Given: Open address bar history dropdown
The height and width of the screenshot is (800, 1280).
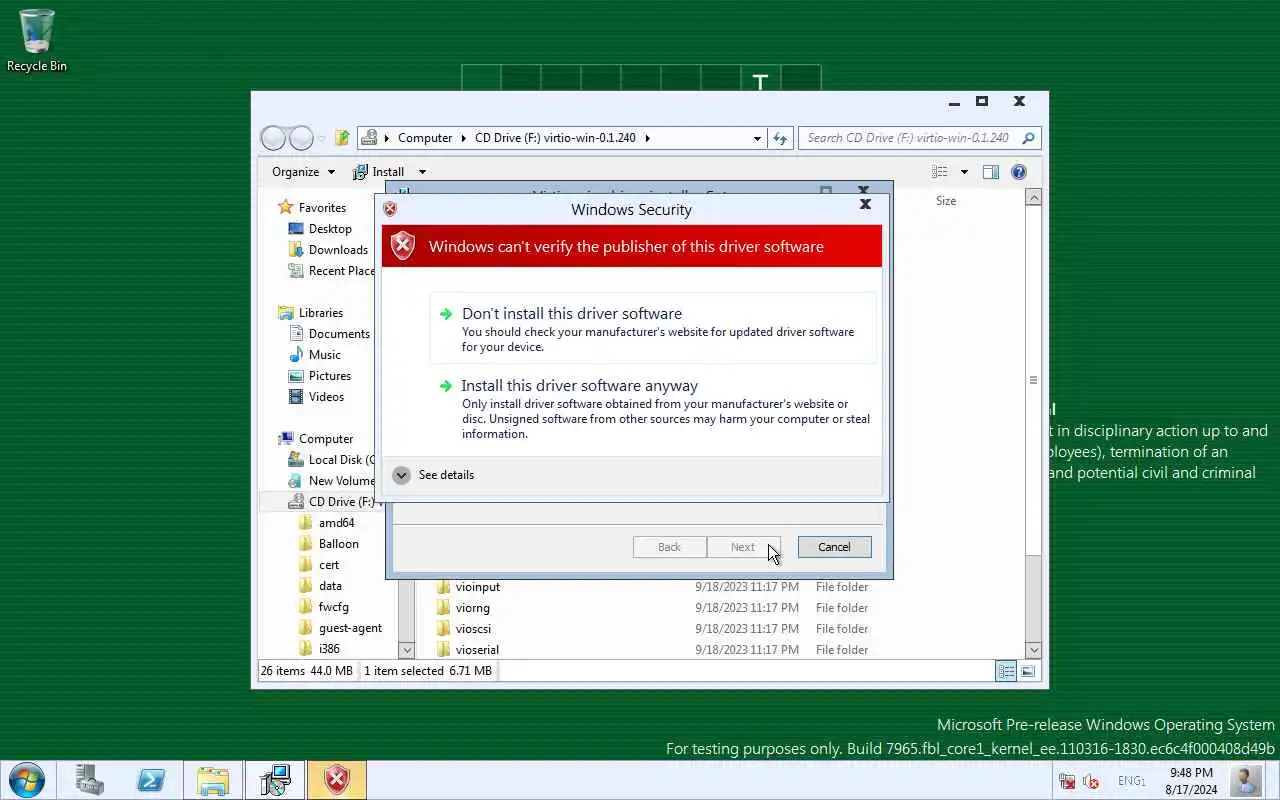Looking at the screenshot, I should pos(757,138).
